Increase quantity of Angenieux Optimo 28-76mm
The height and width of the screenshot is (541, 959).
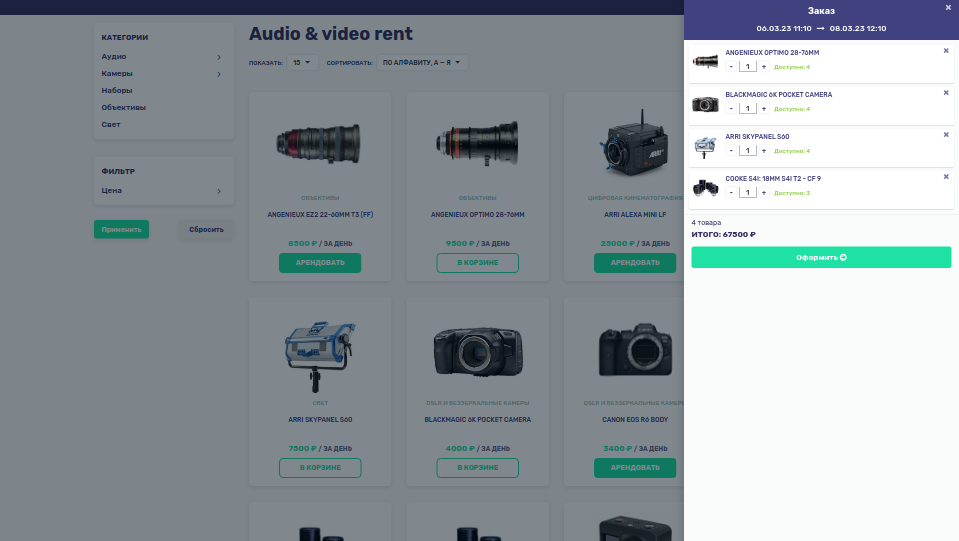pos(764,67)
